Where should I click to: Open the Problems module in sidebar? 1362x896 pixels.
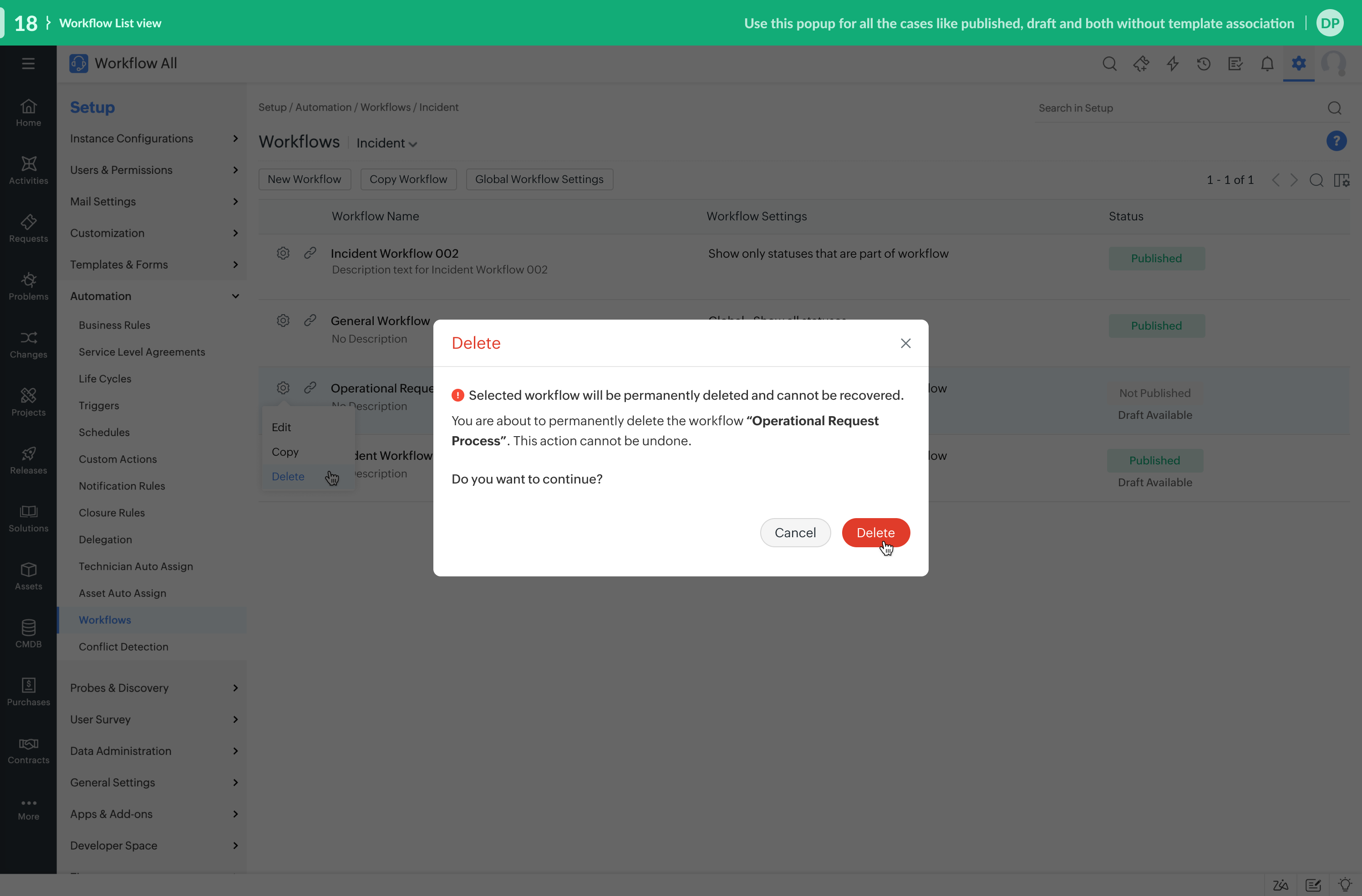(x=28, y=286)
